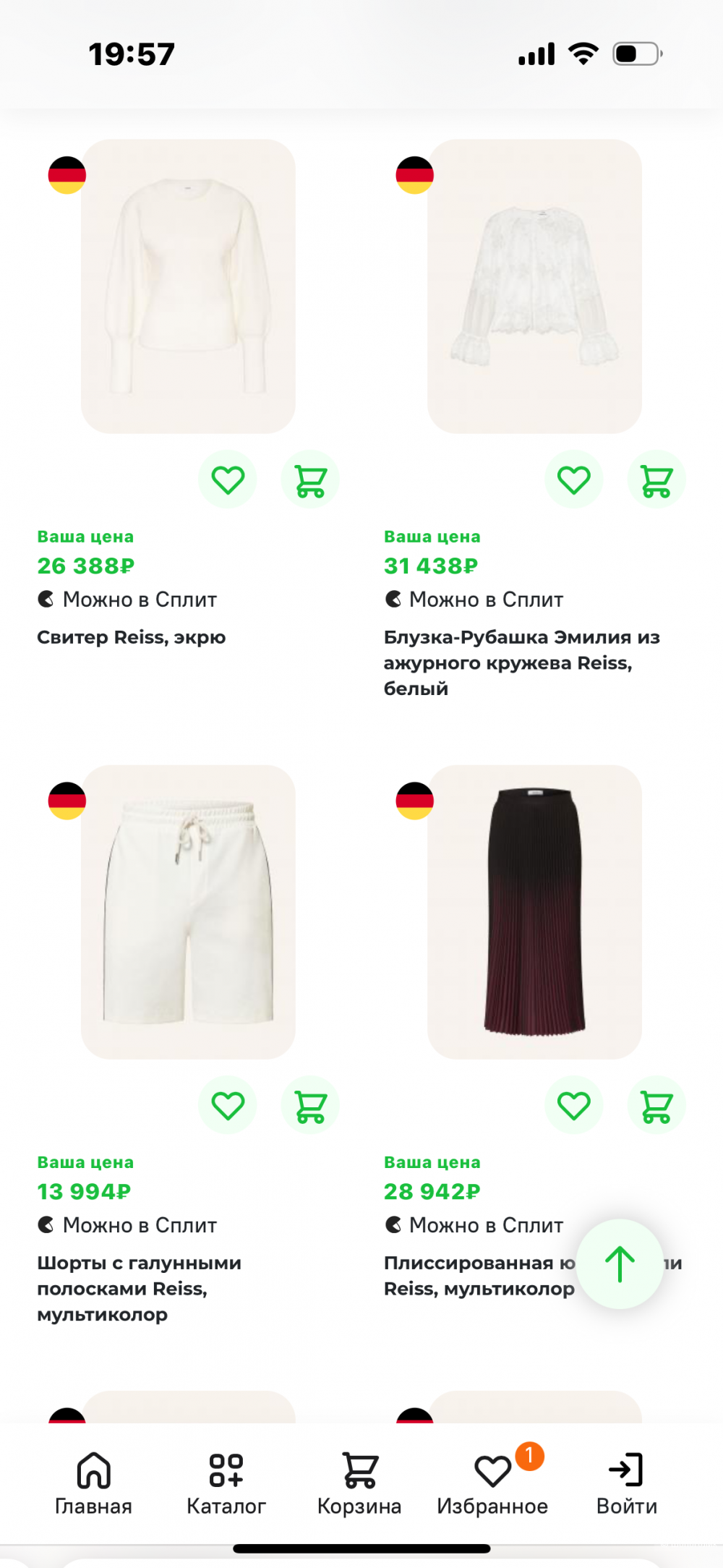This screenshot has width=723, height=1568.
Task: Tap the Войти login icon
Action: pos(626,1483)
